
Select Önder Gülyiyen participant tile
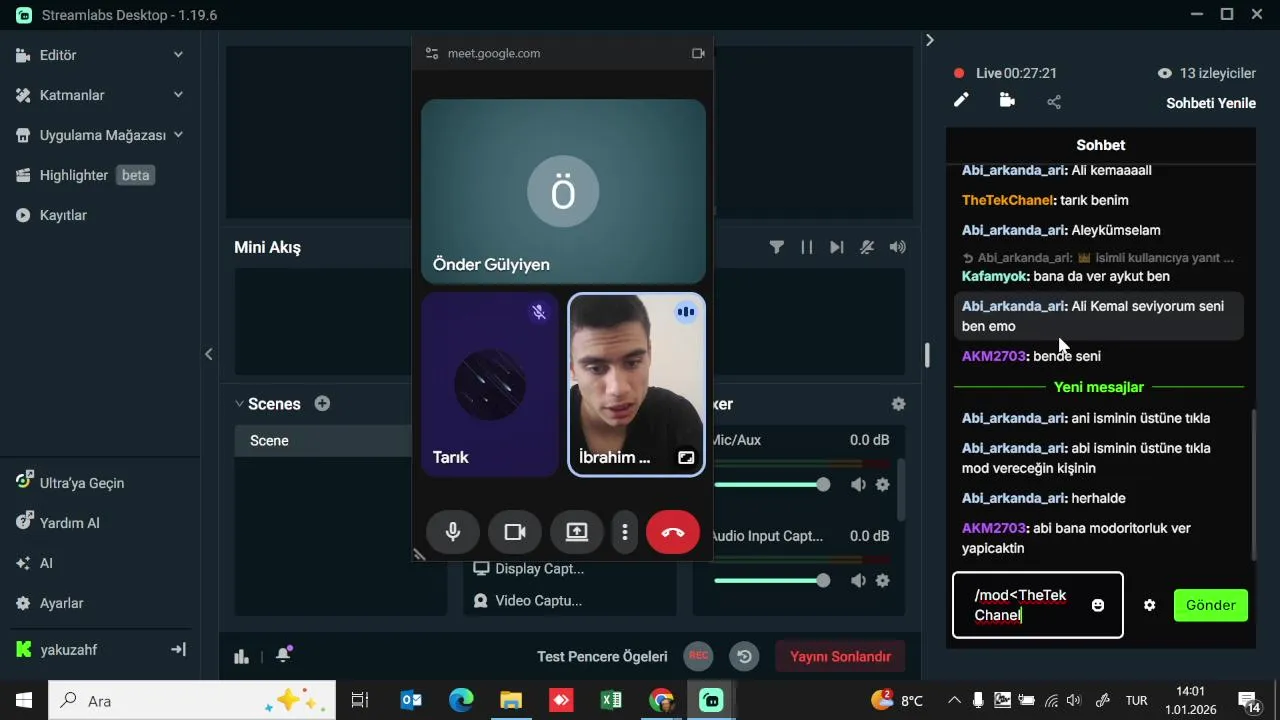pyautogui.click(x=563, y=192)
